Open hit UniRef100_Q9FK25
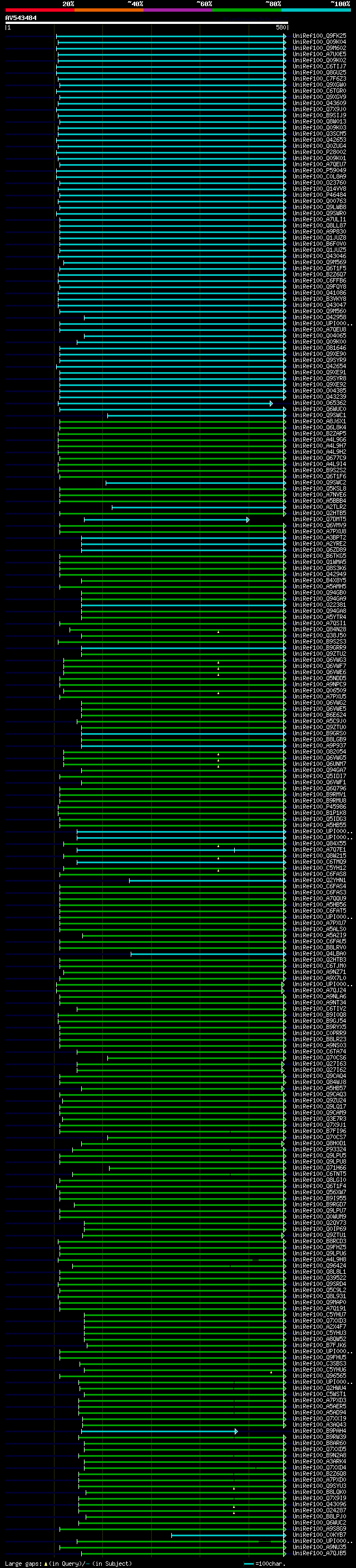 (319, 36)
